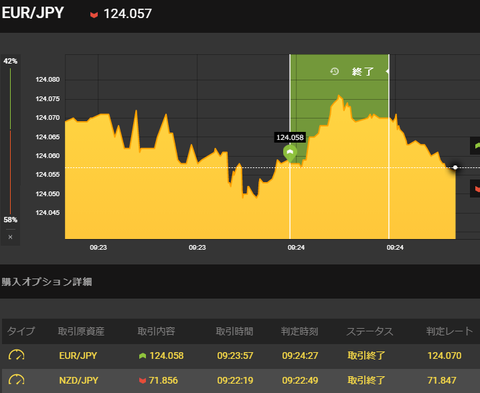
Task: Click the trade time 09:22:19
Action: (235, 380)
